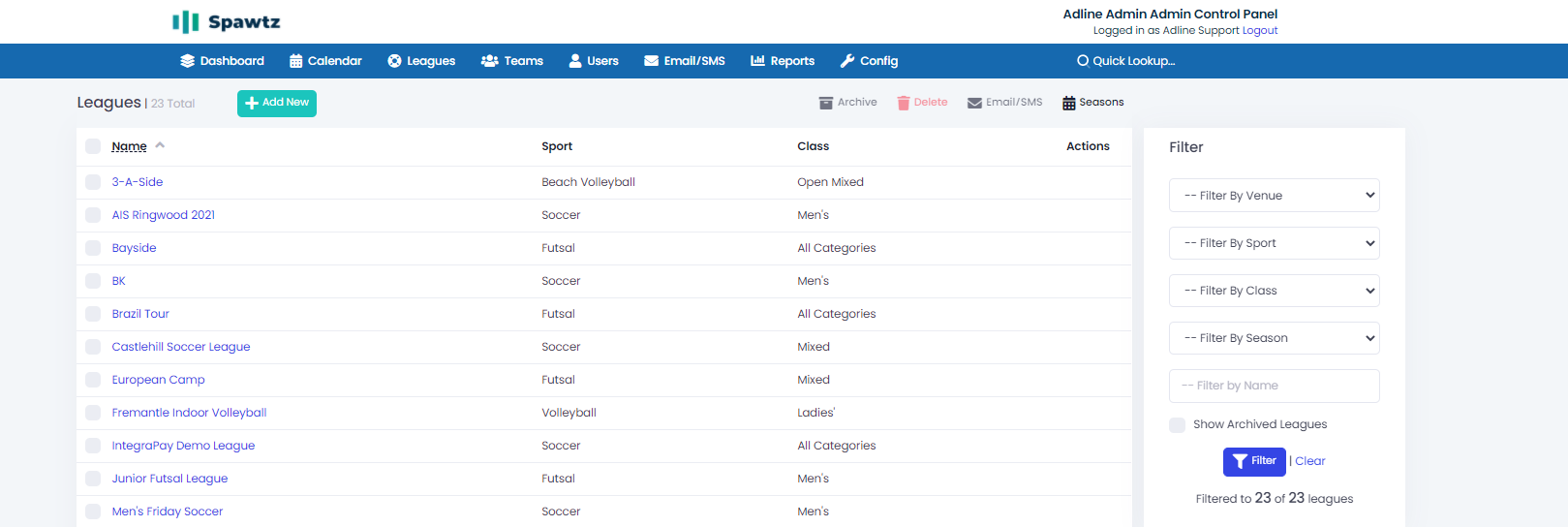The height and width of the screenshot is (527, 1568).
Task: Open Castlehill Soccer League
Action: 181,347
